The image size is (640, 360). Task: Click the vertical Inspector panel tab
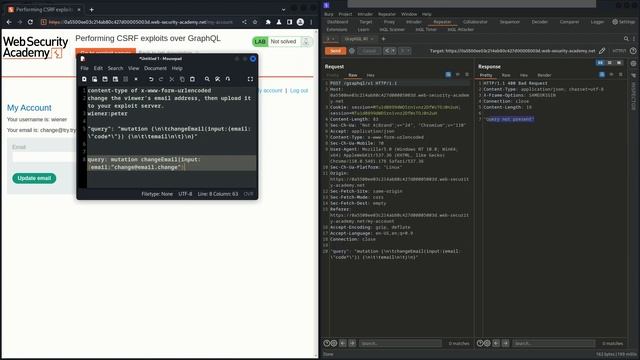633,96
